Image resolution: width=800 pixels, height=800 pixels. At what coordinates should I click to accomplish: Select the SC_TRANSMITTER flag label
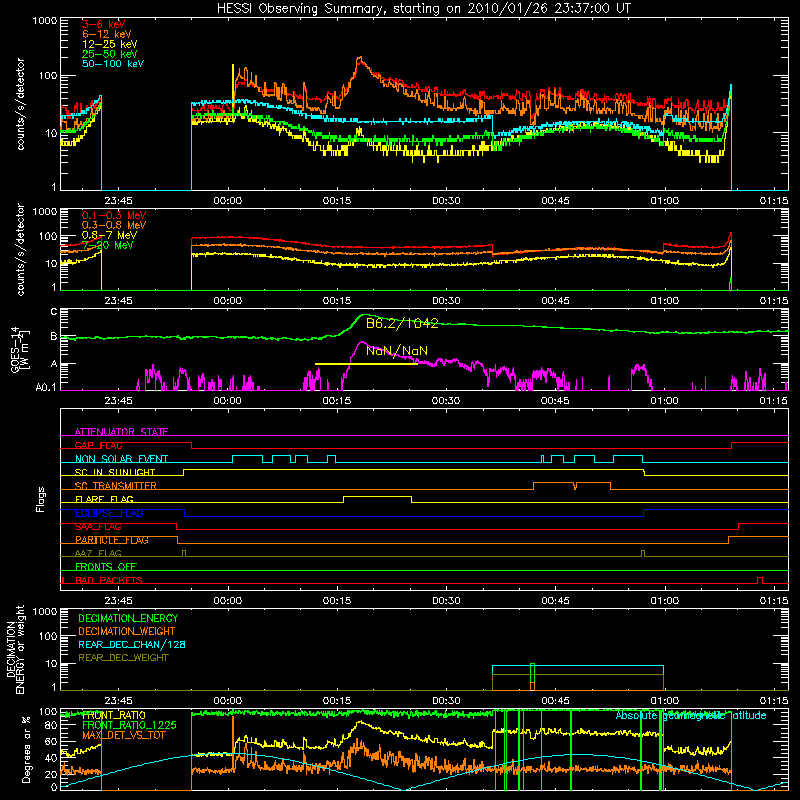(116, 486)
